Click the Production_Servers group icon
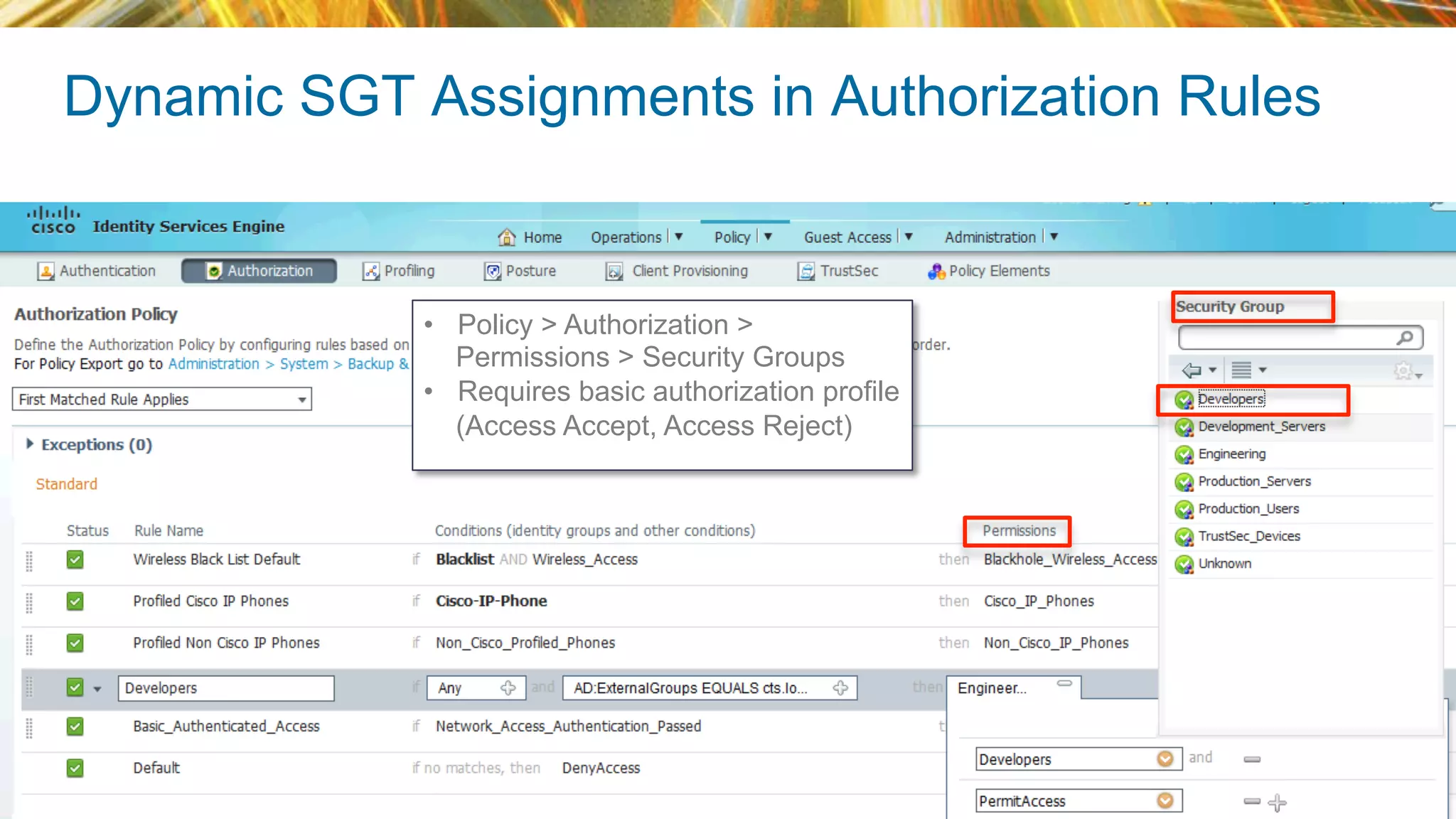The image size is (1456, 819). 1184,482
